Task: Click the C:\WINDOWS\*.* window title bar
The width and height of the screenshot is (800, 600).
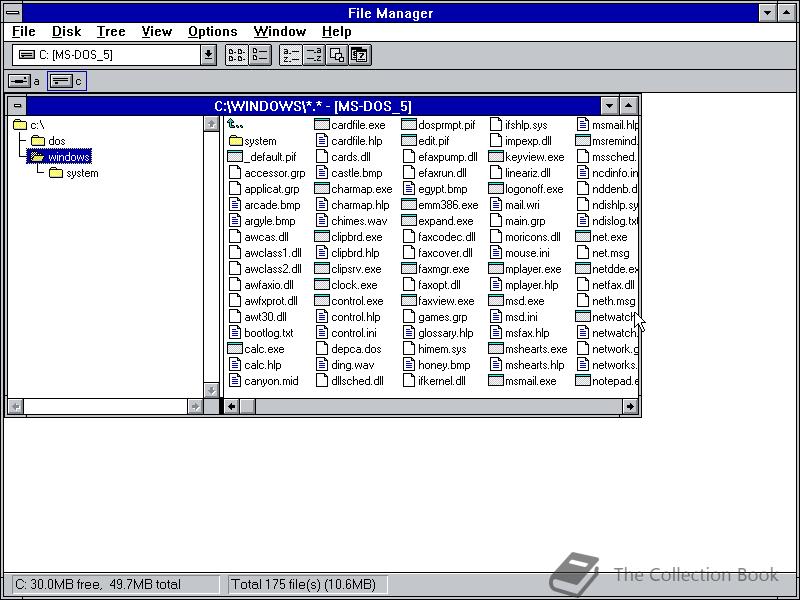Action: 313,106
